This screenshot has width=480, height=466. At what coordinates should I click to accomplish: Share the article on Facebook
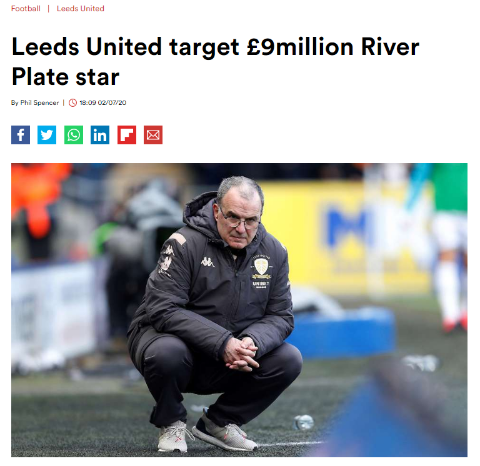pyautogui.click(x=20, y=135)
